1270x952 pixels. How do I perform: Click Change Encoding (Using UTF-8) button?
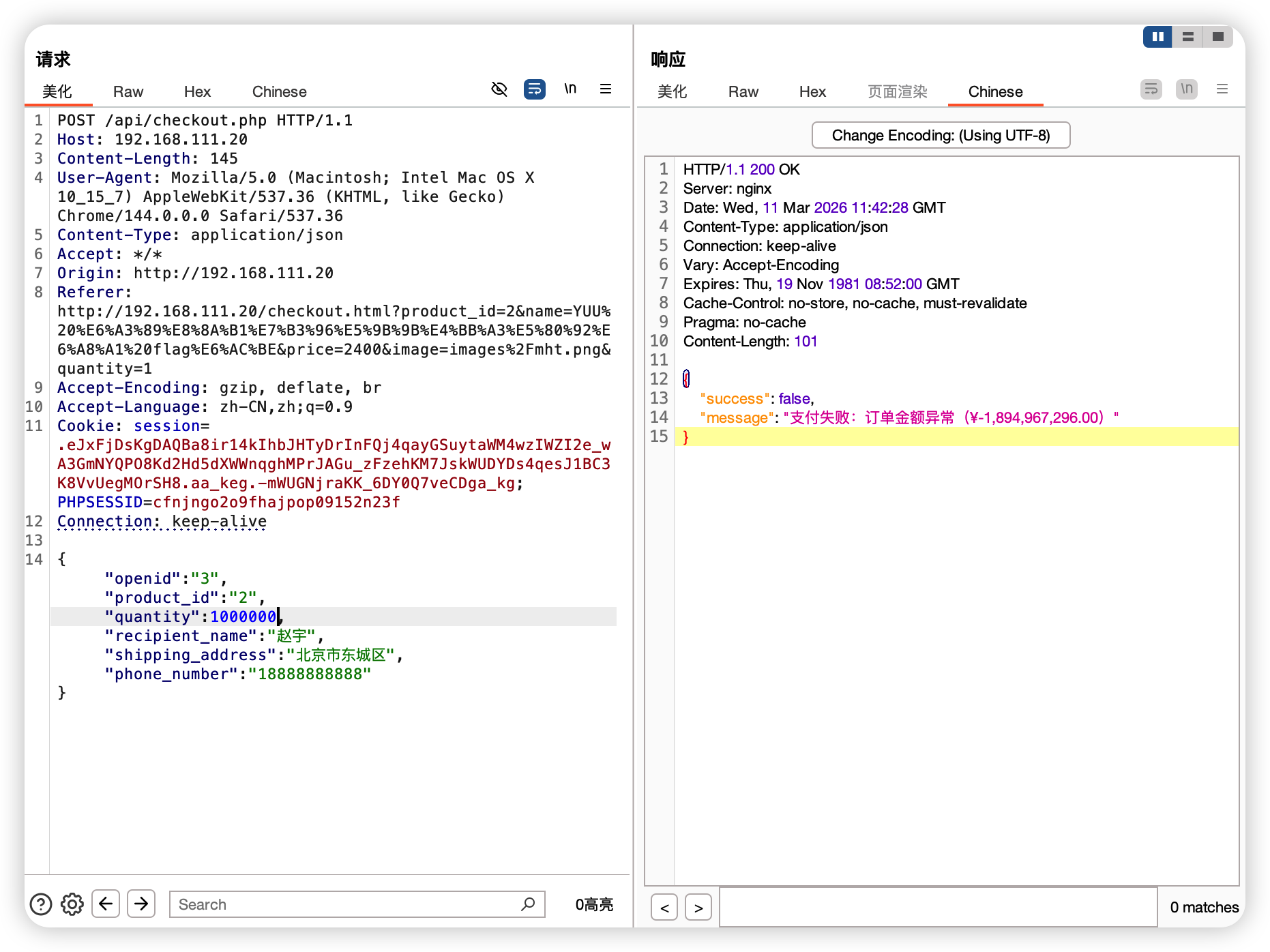[x=941, y=135]
